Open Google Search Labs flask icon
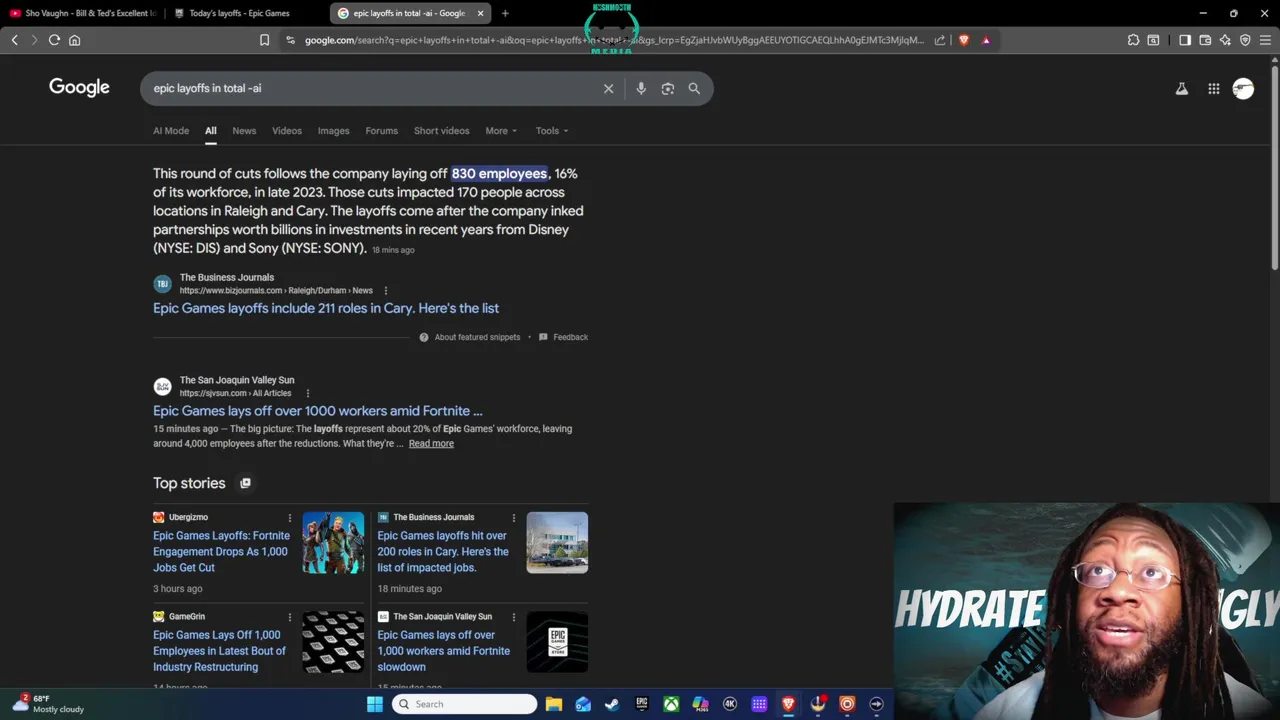 1181,89
